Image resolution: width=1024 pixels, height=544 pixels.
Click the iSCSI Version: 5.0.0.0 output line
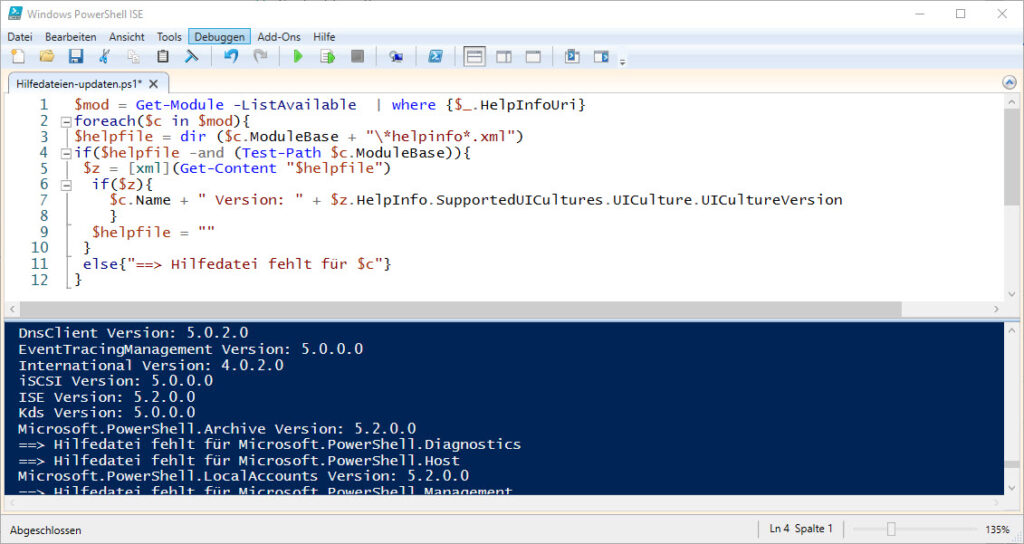[116, 381]
